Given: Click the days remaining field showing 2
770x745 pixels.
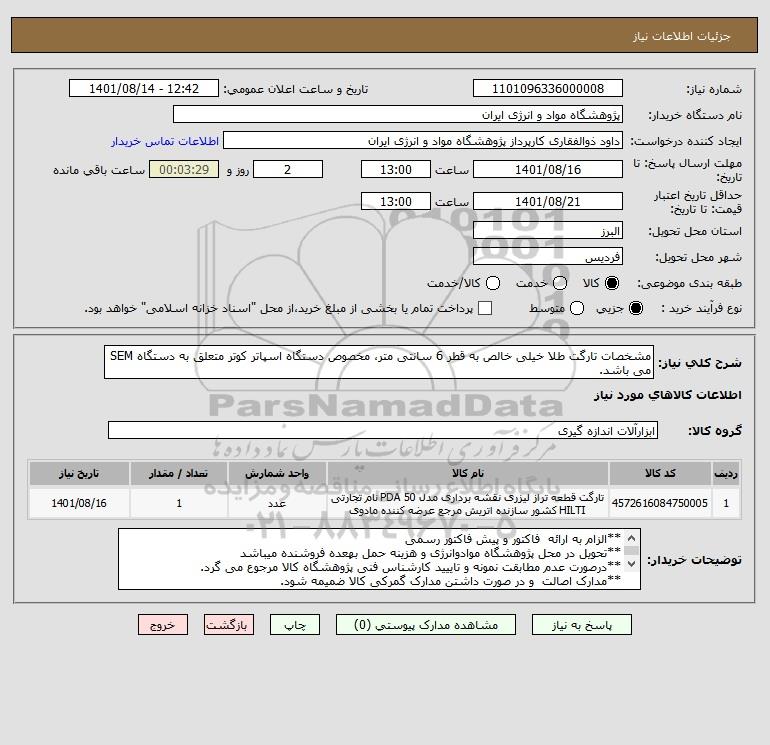Looking at the screenshot, I should 288,169.
